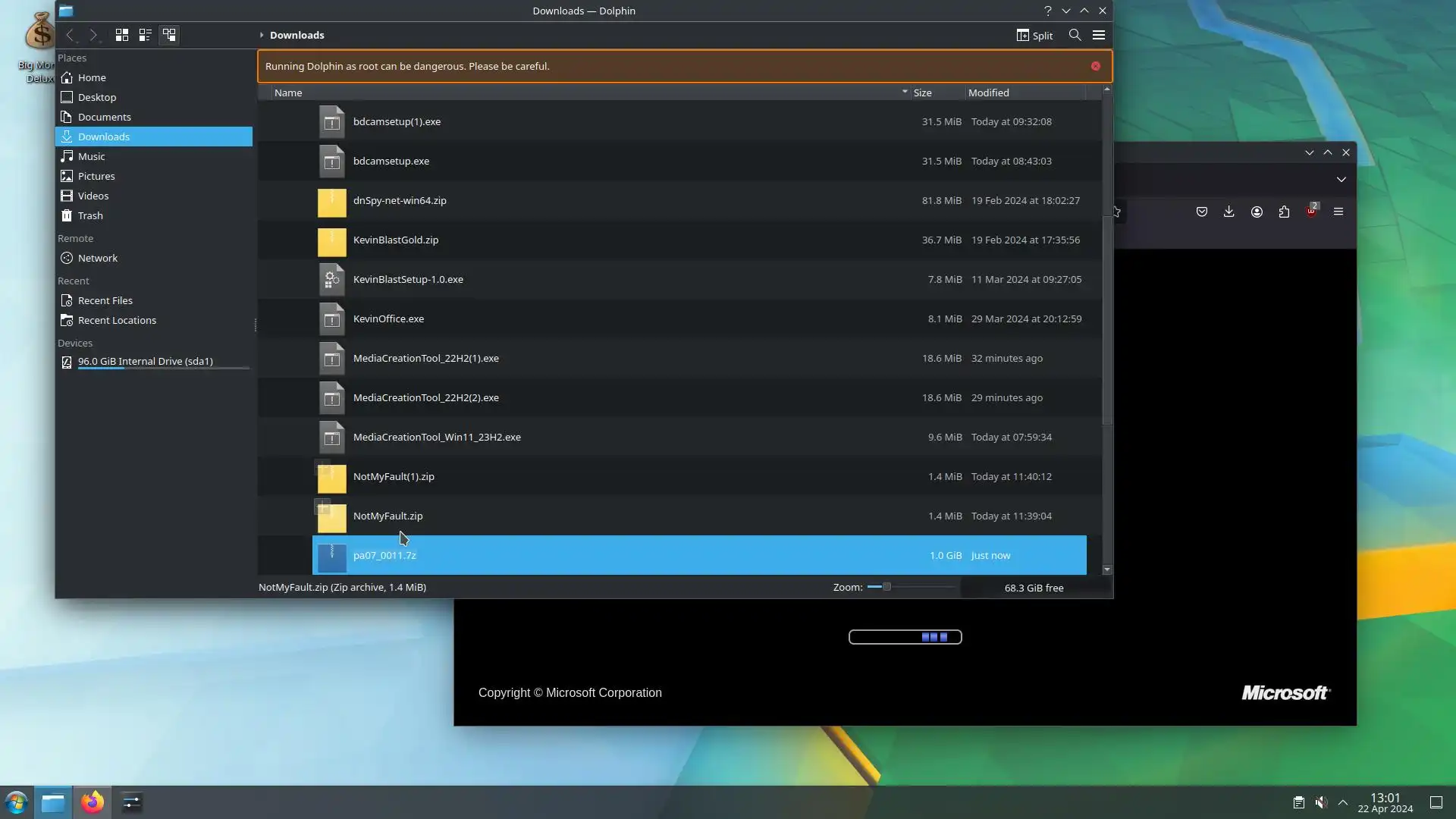
Task: Open Trash in Places panel
Action: tap(90, 215)
